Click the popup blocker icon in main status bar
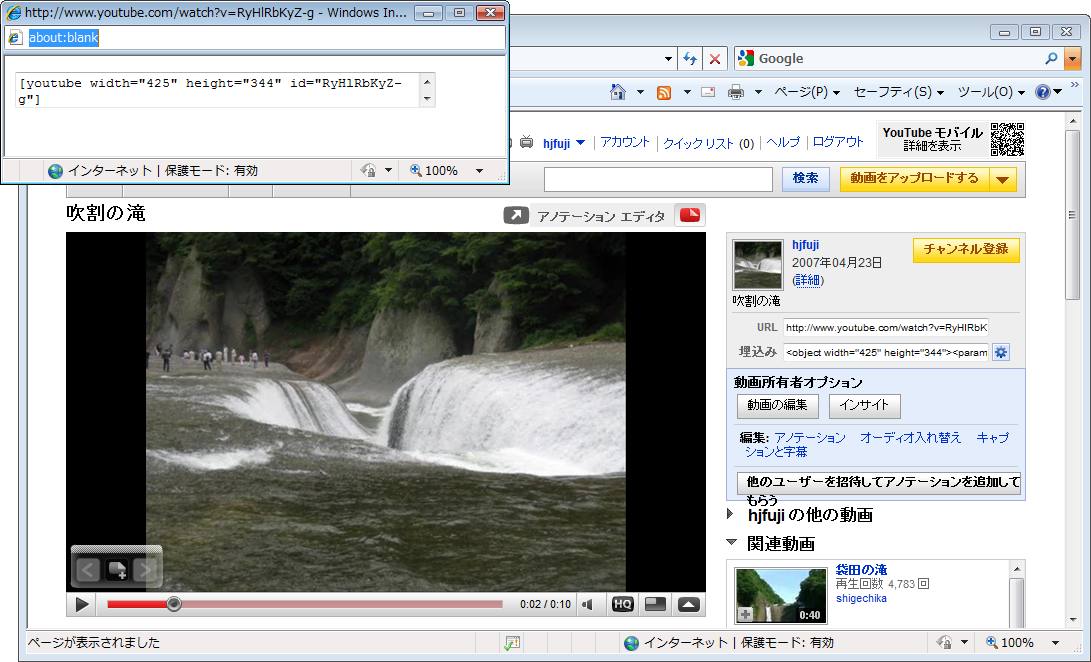Screen dimensions: 1091x662 click(512, 643)
